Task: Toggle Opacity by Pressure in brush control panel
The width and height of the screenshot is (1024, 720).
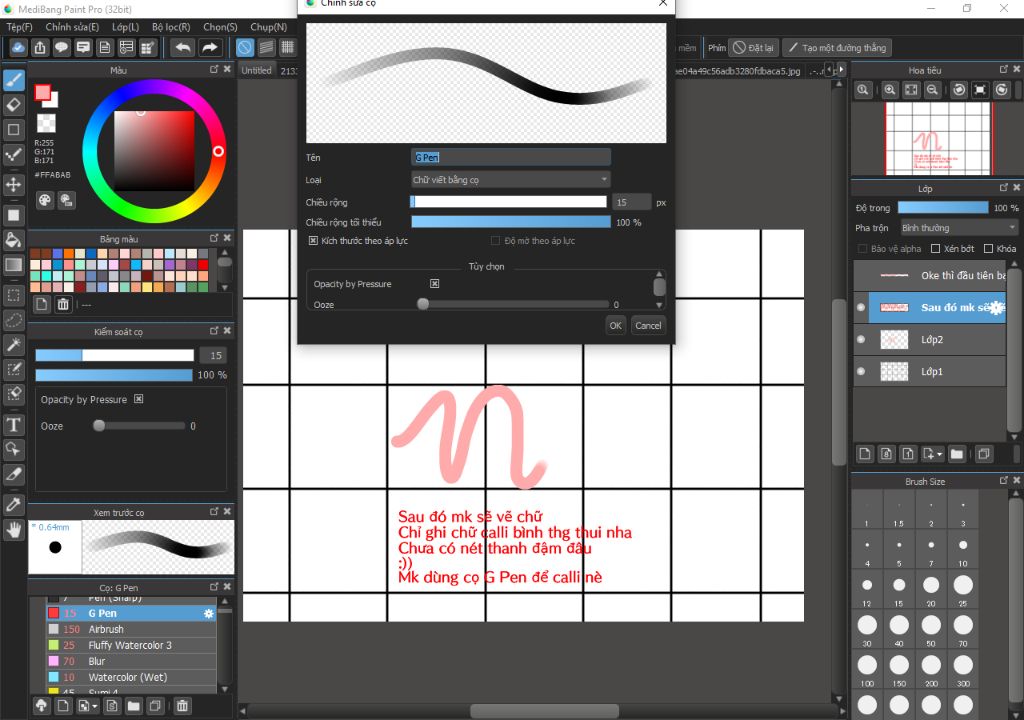Action: pos(138,399)
